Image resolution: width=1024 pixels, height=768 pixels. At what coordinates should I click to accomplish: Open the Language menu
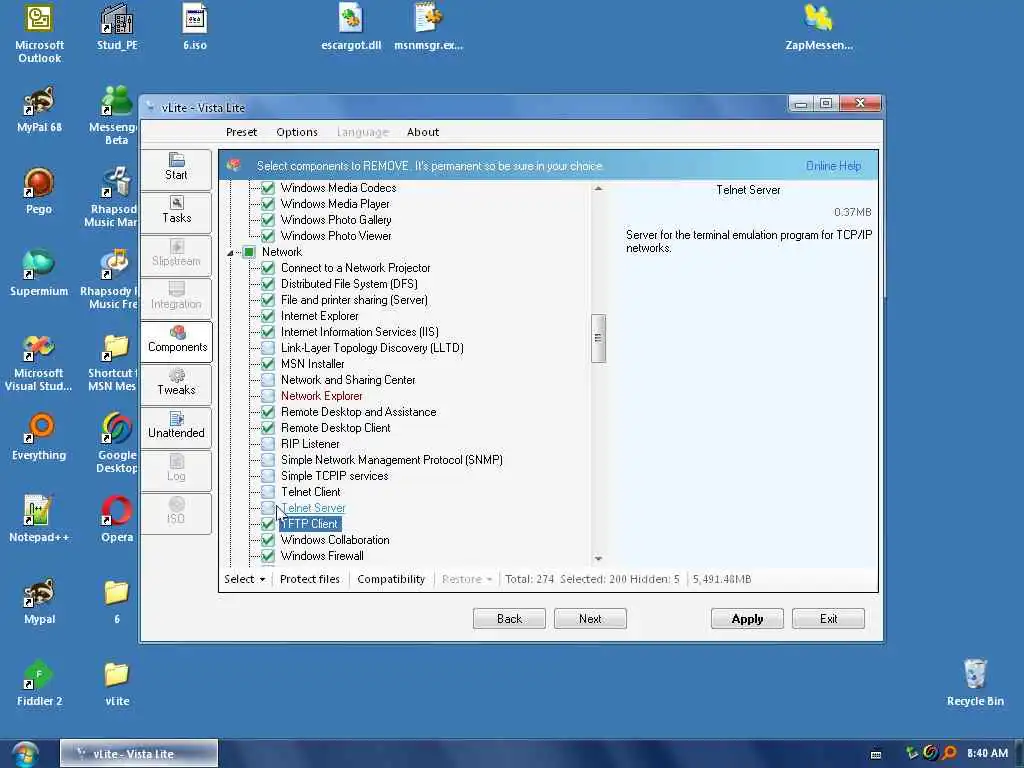tap(362, 132)
